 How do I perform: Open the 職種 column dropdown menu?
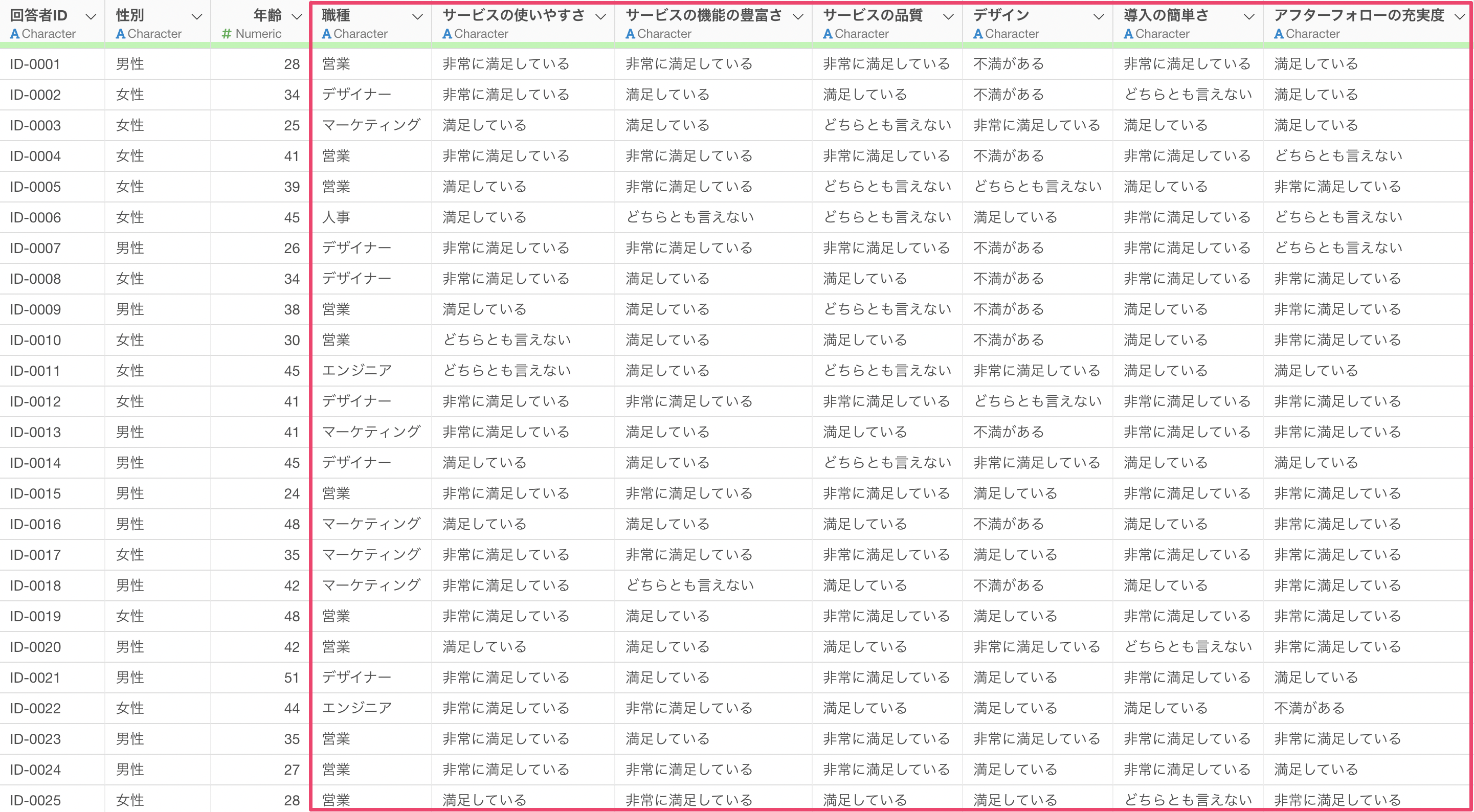tap(418, 16)
